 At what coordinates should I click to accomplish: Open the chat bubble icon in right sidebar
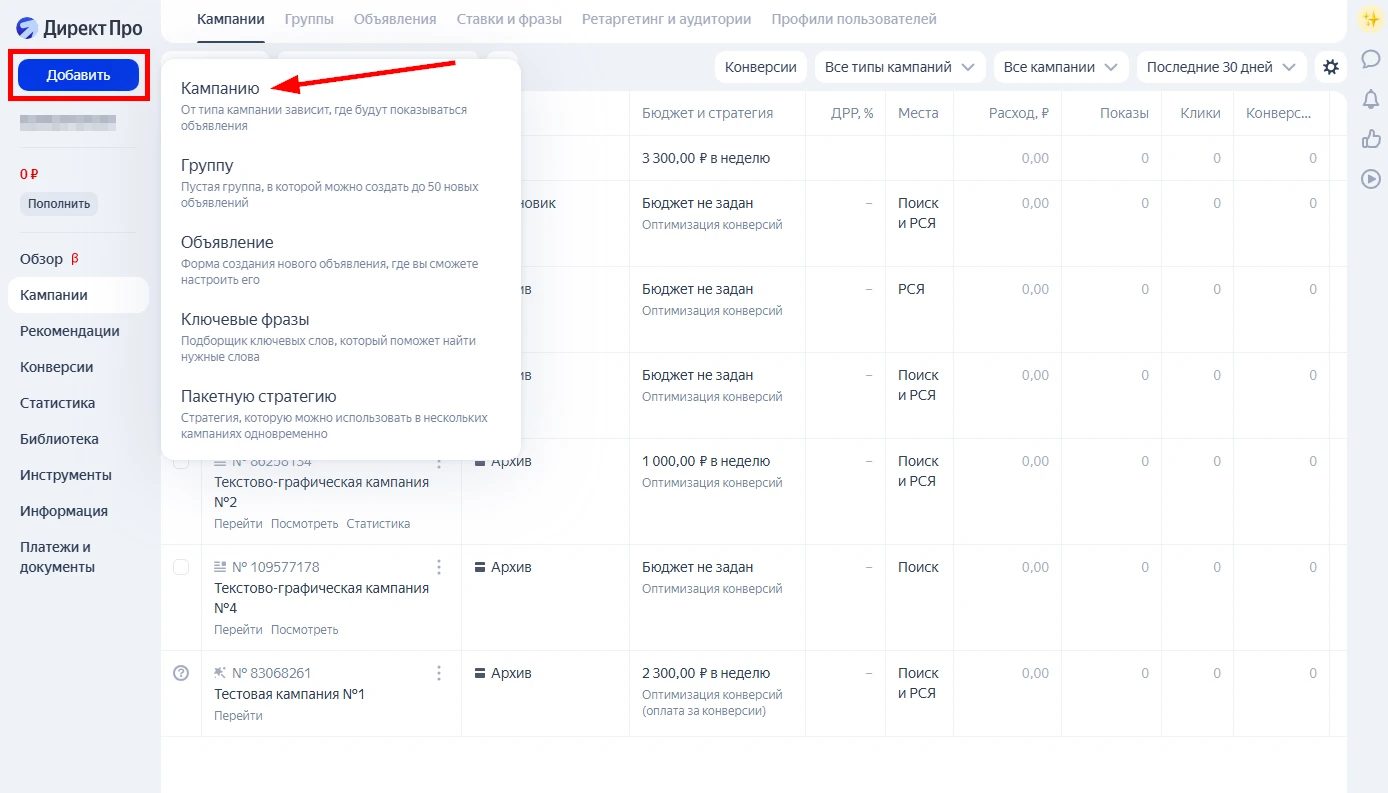click(1371, 59)
